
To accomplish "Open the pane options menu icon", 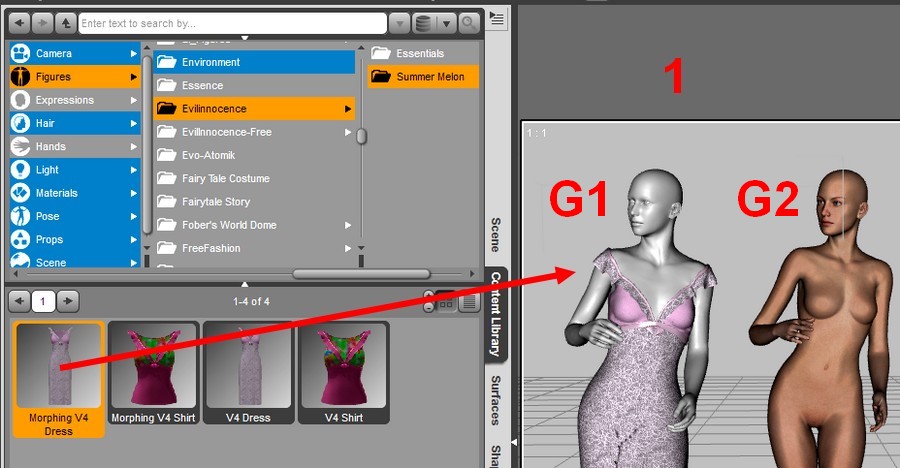I will (496, 18).
